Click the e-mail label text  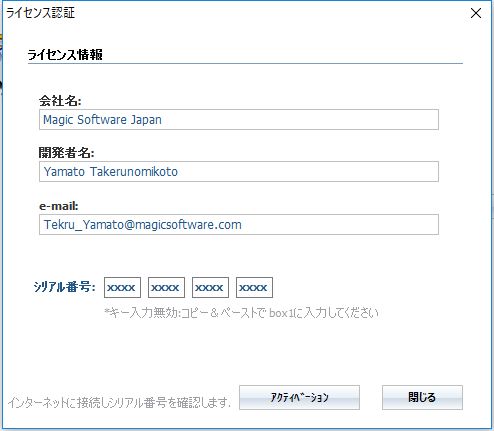59,206
